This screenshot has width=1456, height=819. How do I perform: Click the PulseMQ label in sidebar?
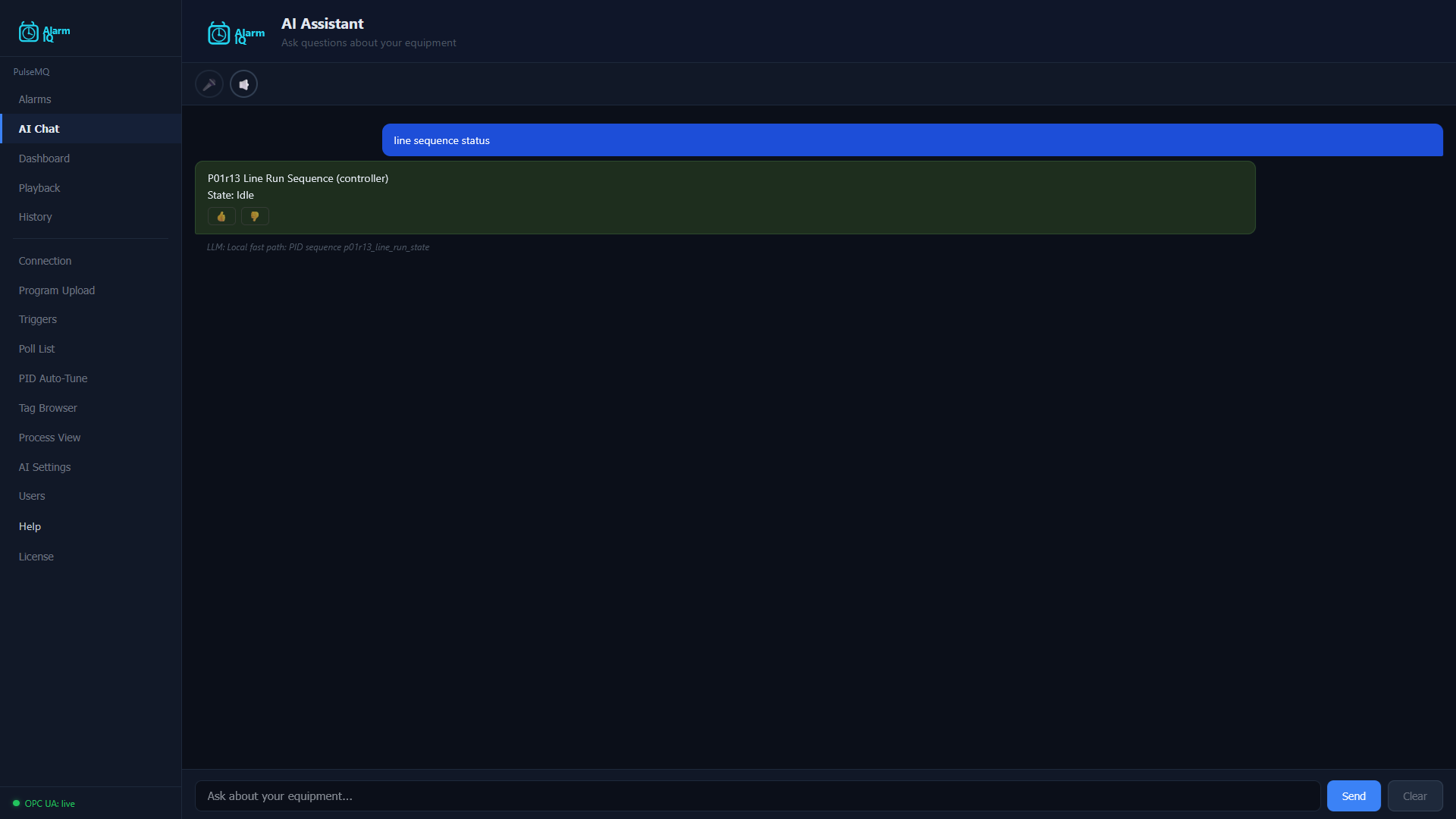(31, 72)
